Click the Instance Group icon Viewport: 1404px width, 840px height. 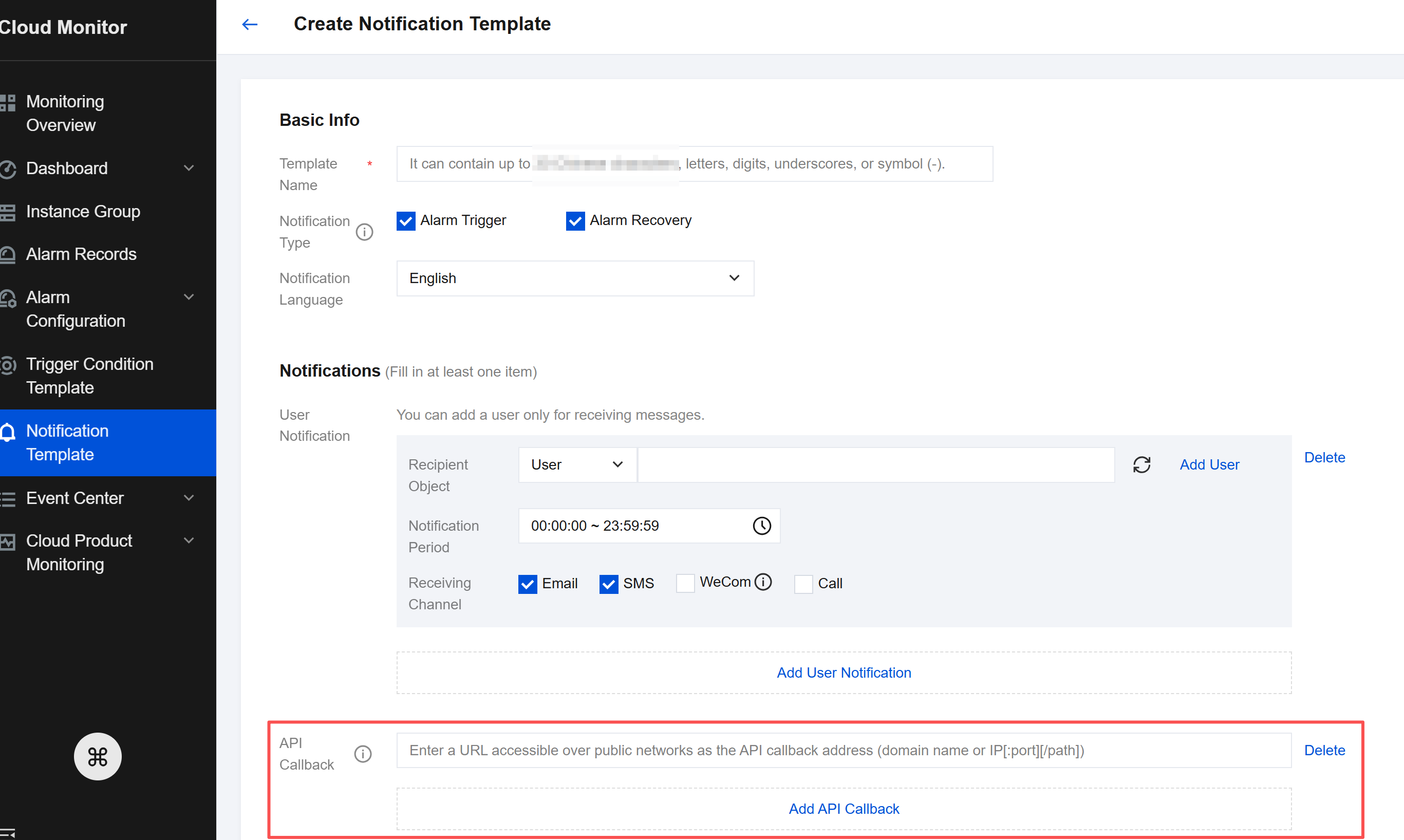[7, 212]
